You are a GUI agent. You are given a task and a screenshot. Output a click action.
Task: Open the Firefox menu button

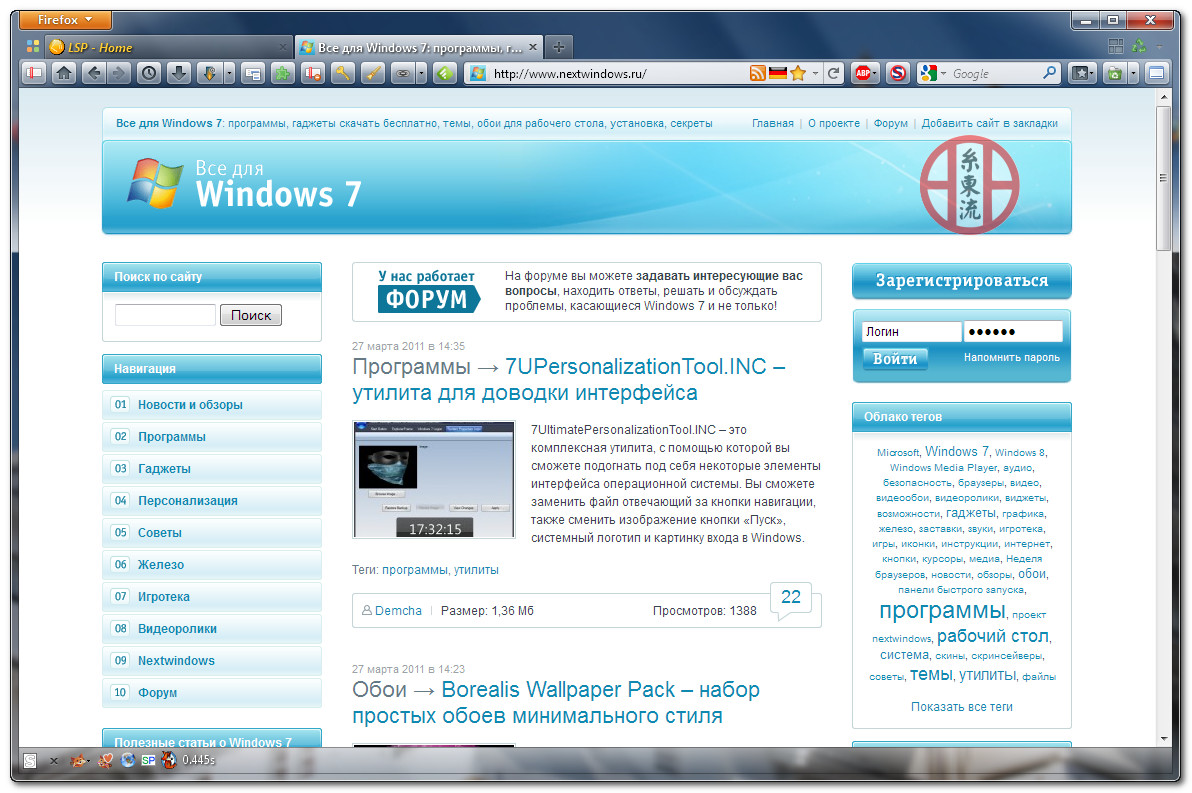point(65,20)
